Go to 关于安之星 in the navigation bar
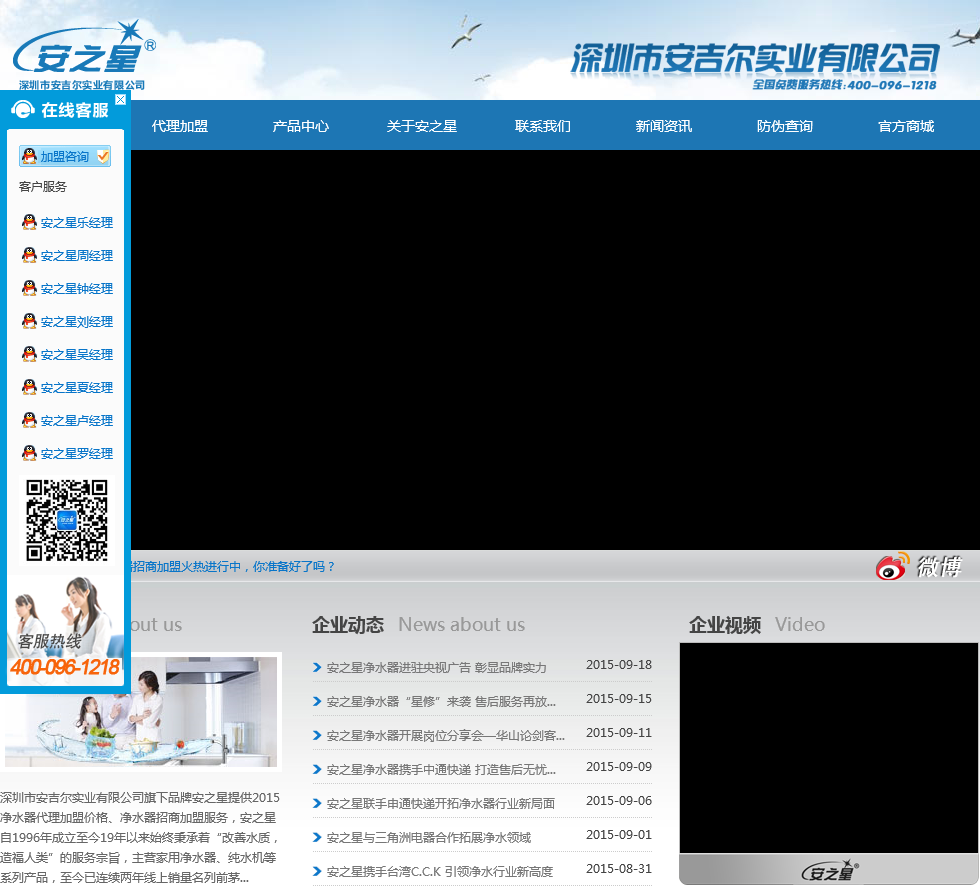Image resolution: width=980 pixels, height=891 pixels. coord(422,126)
